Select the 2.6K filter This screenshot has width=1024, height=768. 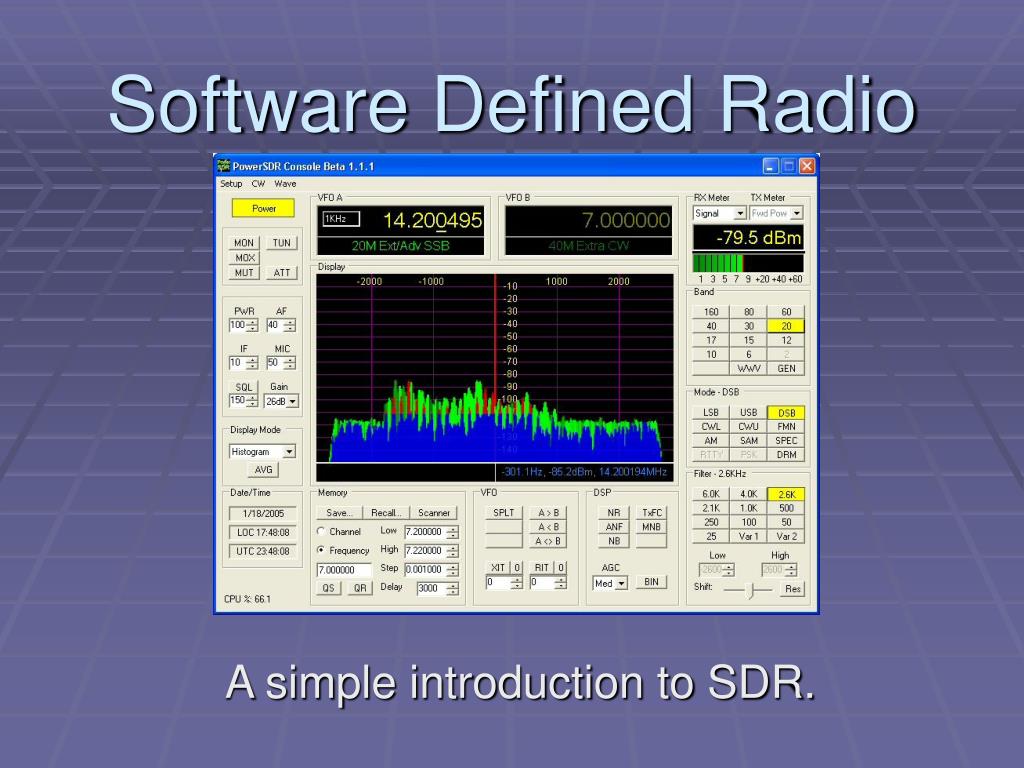click(x=786, y=494)
